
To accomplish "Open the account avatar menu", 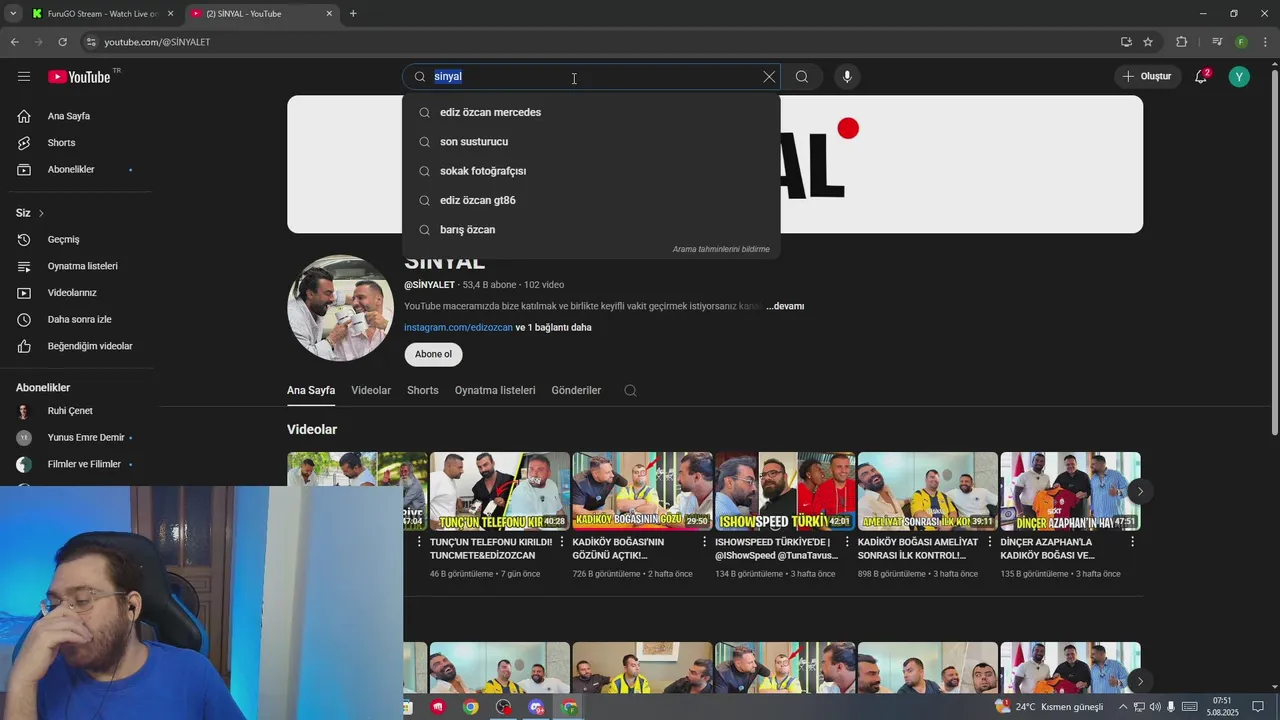I will point(1239,77).
